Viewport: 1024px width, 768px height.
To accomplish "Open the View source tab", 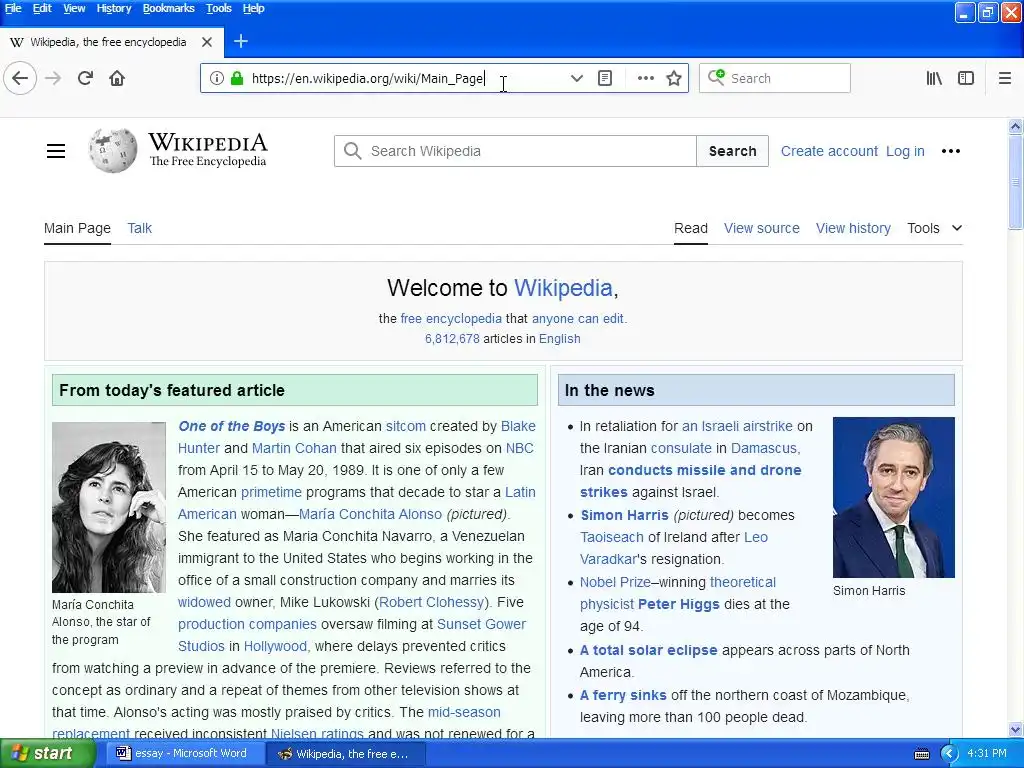I will click(761, 228).
